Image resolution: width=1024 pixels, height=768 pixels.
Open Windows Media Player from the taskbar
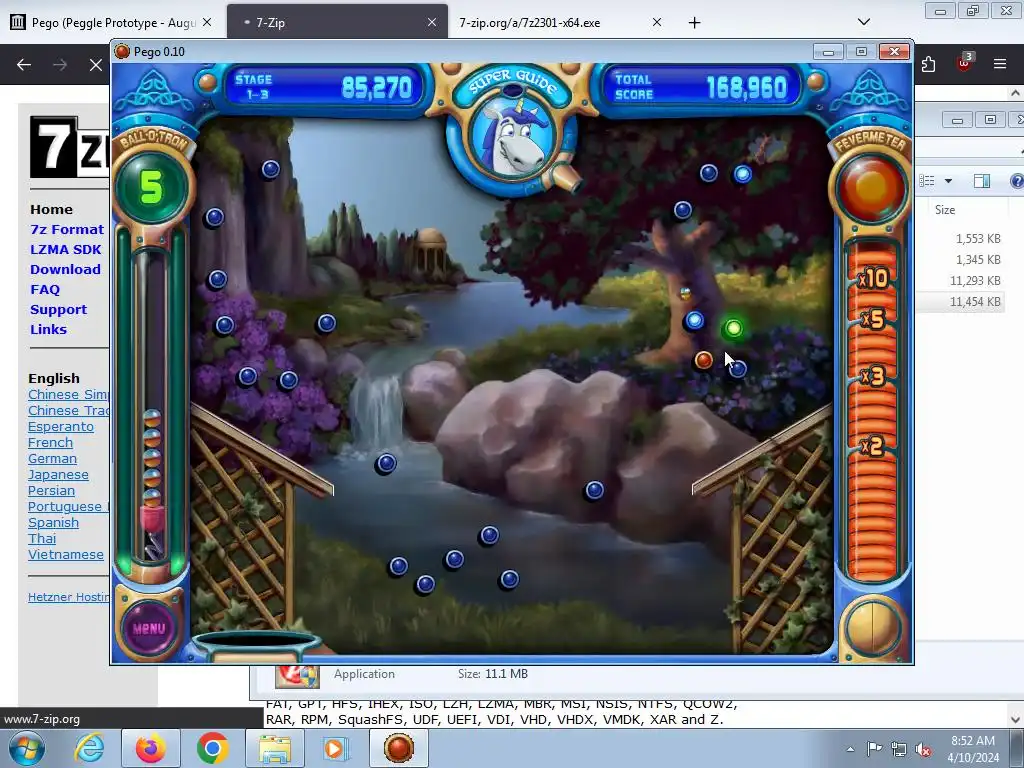336,748
